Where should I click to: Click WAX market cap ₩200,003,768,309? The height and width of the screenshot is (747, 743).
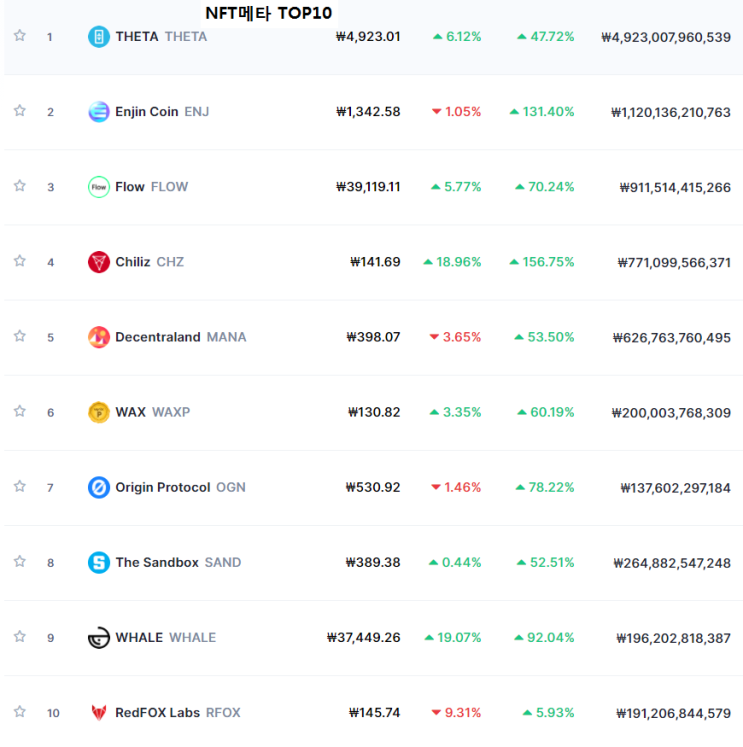671,413
